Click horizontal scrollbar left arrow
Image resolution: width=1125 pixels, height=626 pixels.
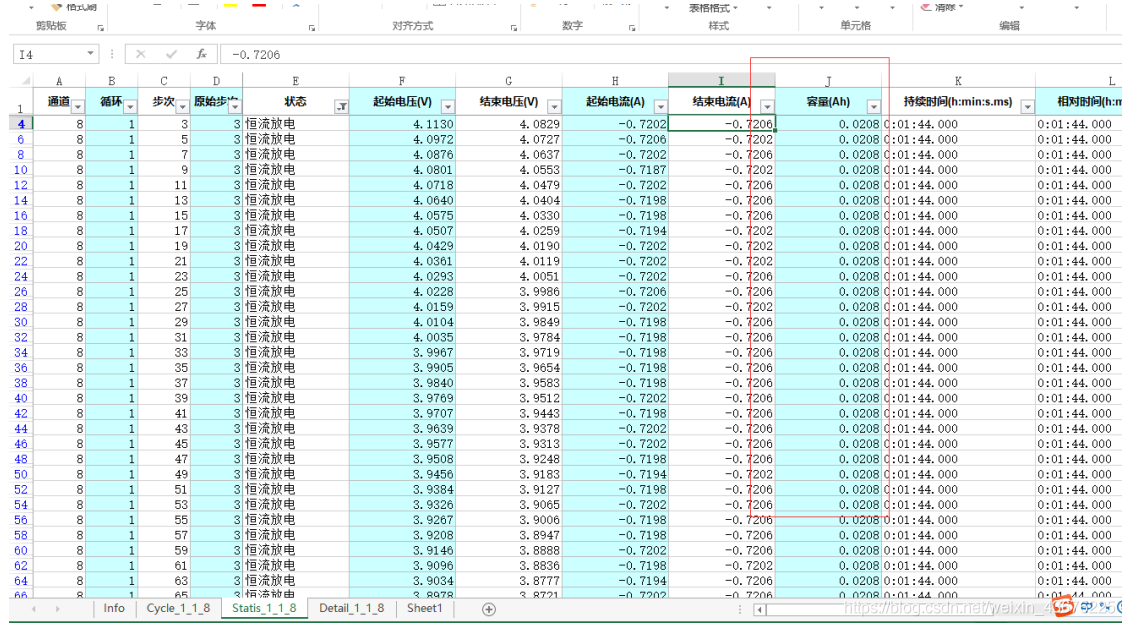(759, 610)
